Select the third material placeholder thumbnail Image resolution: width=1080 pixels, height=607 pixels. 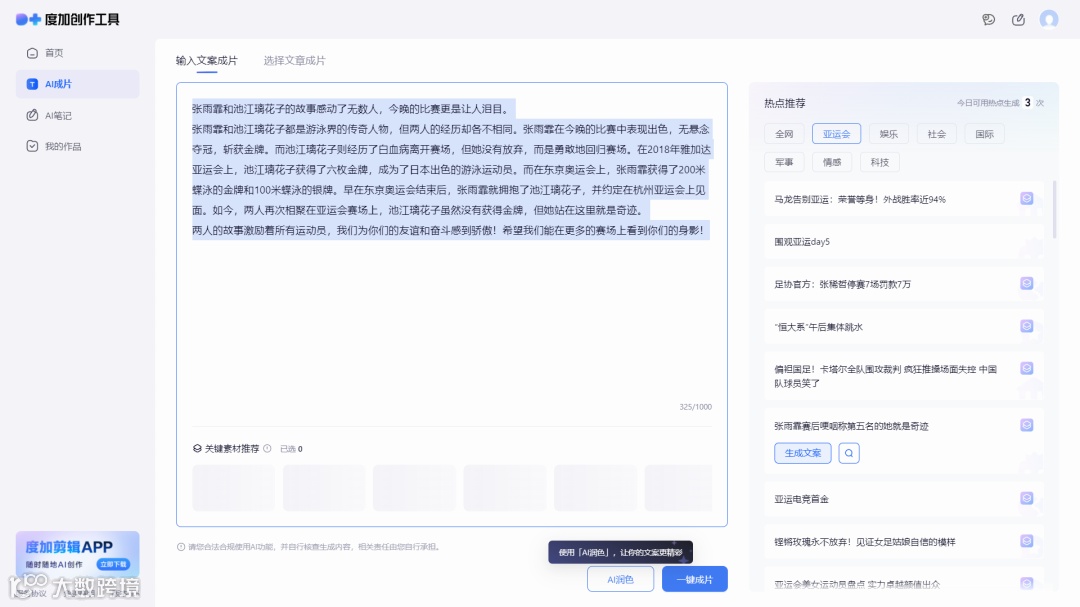pos(414,488)
